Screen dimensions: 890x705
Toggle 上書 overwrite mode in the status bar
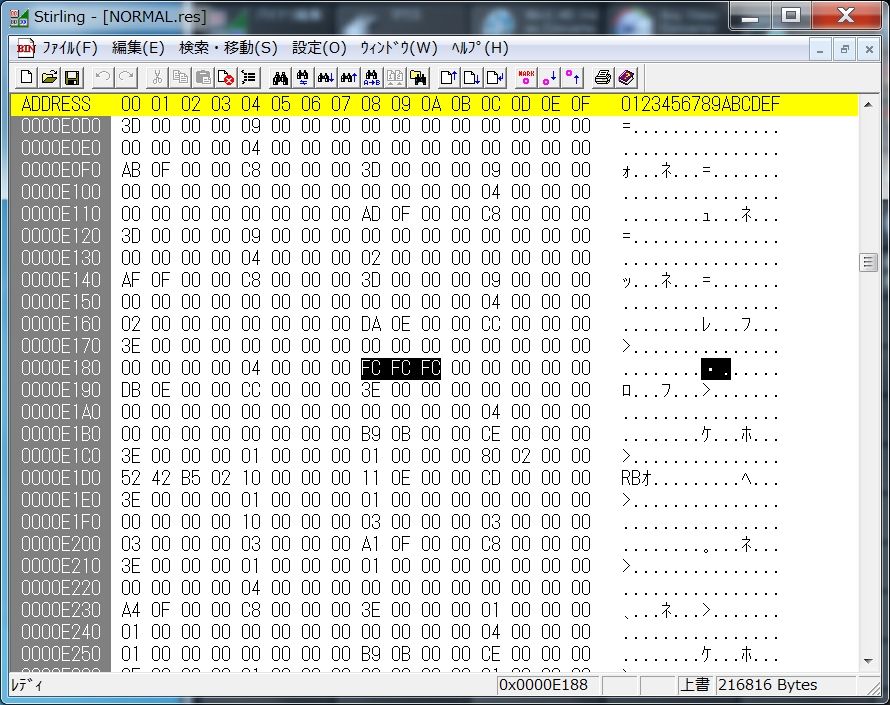pyautogui.click(x=695, y=685)
